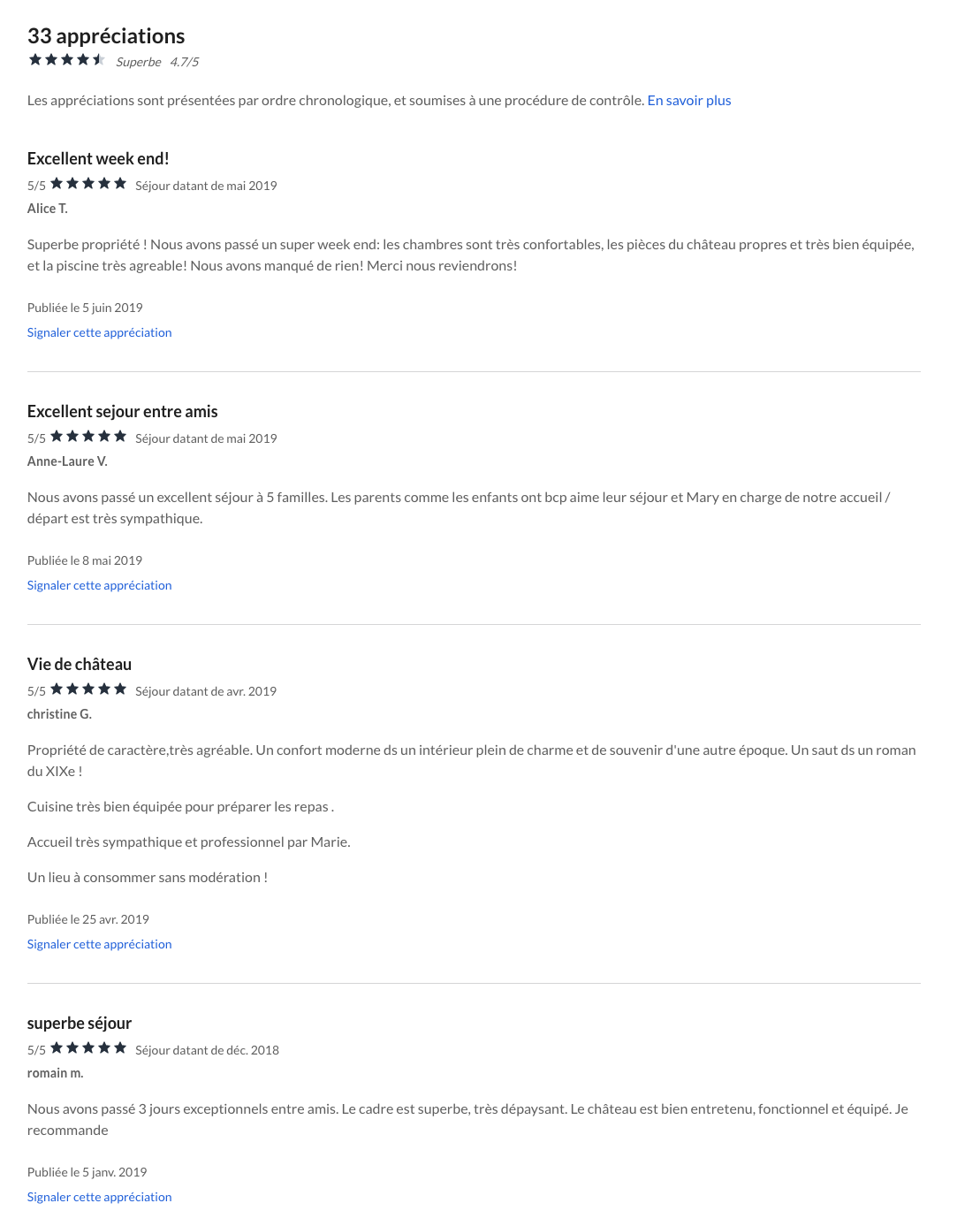Open the "En savoir plus" link
The width and height of the screenshot is (980, 1226).
688,101
